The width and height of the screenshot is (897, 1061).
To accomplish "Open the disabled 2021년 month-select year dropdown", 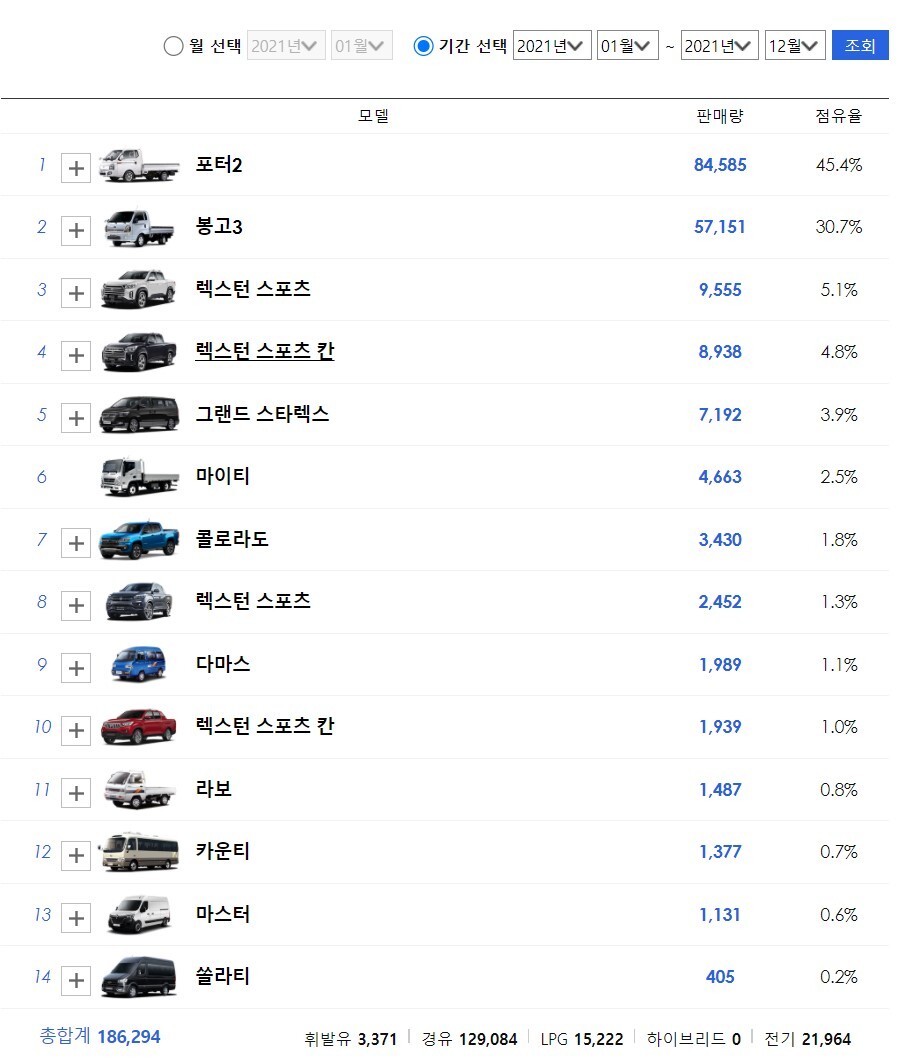I will pyautogui.click(x=286, y=45).
